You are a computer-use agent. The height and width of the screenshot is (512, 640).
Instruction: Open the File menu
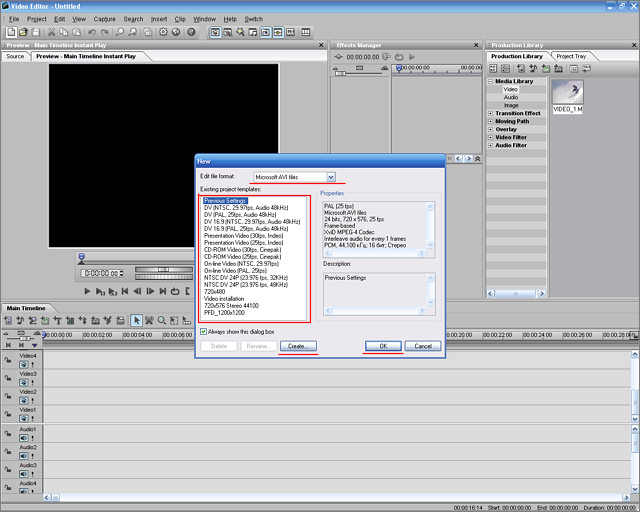click(x=14, y=19)
